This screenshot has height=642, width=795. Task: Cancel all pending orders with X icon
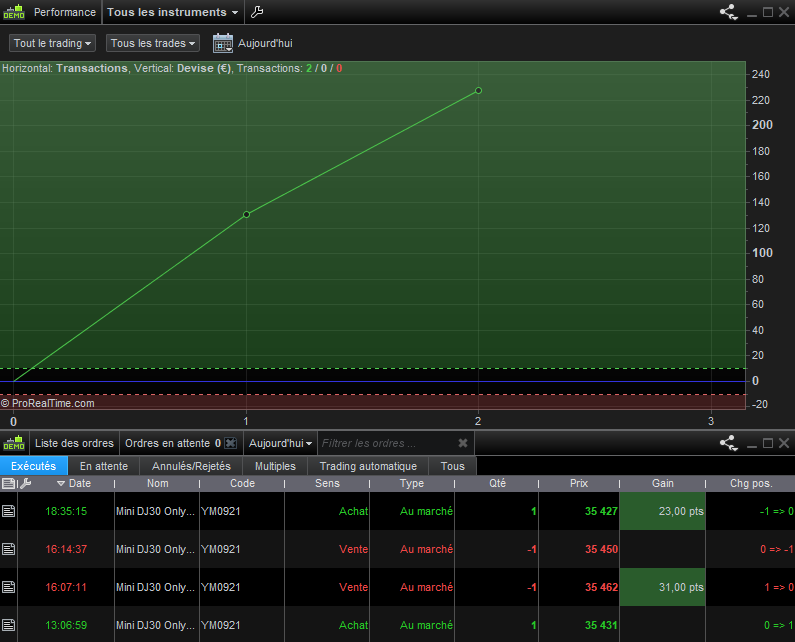click(230, 443)
